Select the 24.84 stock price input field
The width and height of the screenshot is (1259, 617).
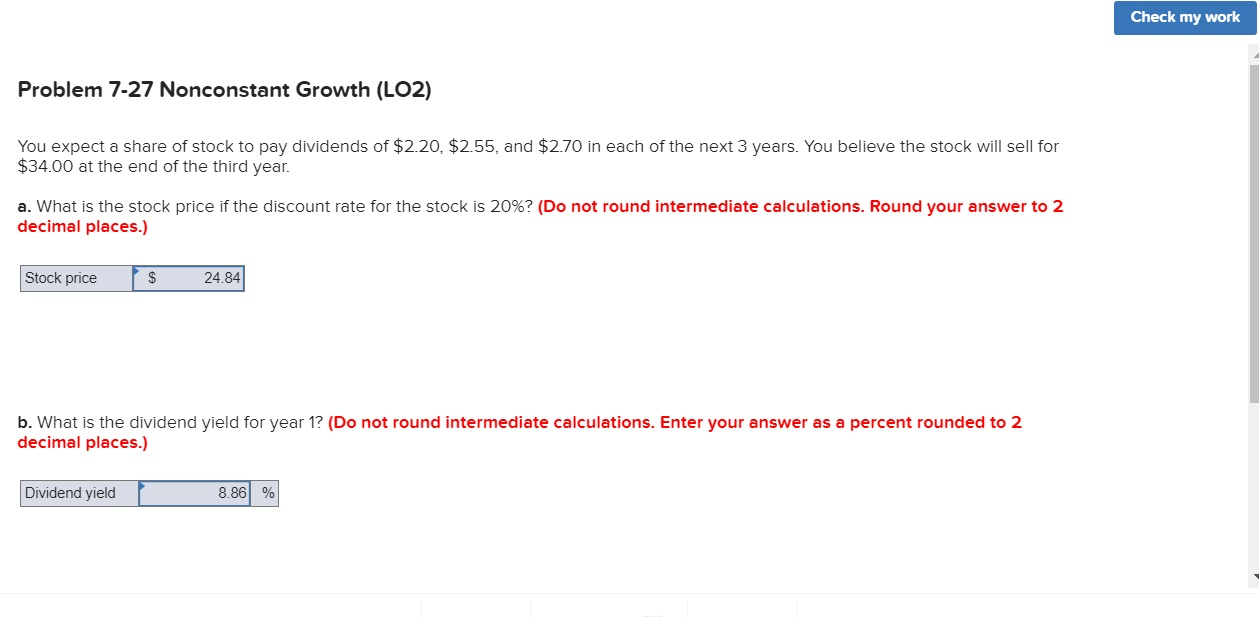(195, 278)
